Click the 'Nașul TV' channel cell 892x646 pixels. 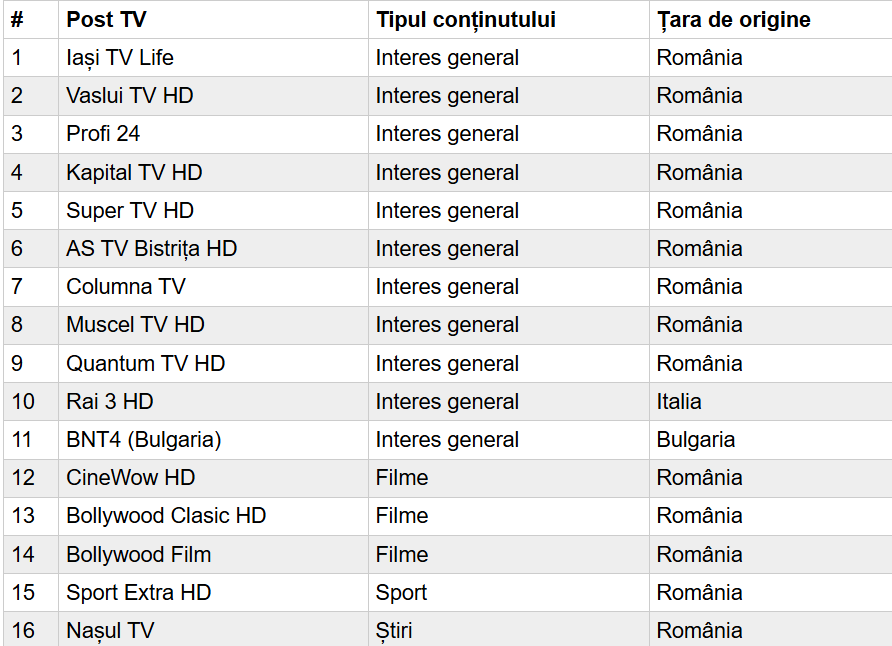click(x=110, y=631)
